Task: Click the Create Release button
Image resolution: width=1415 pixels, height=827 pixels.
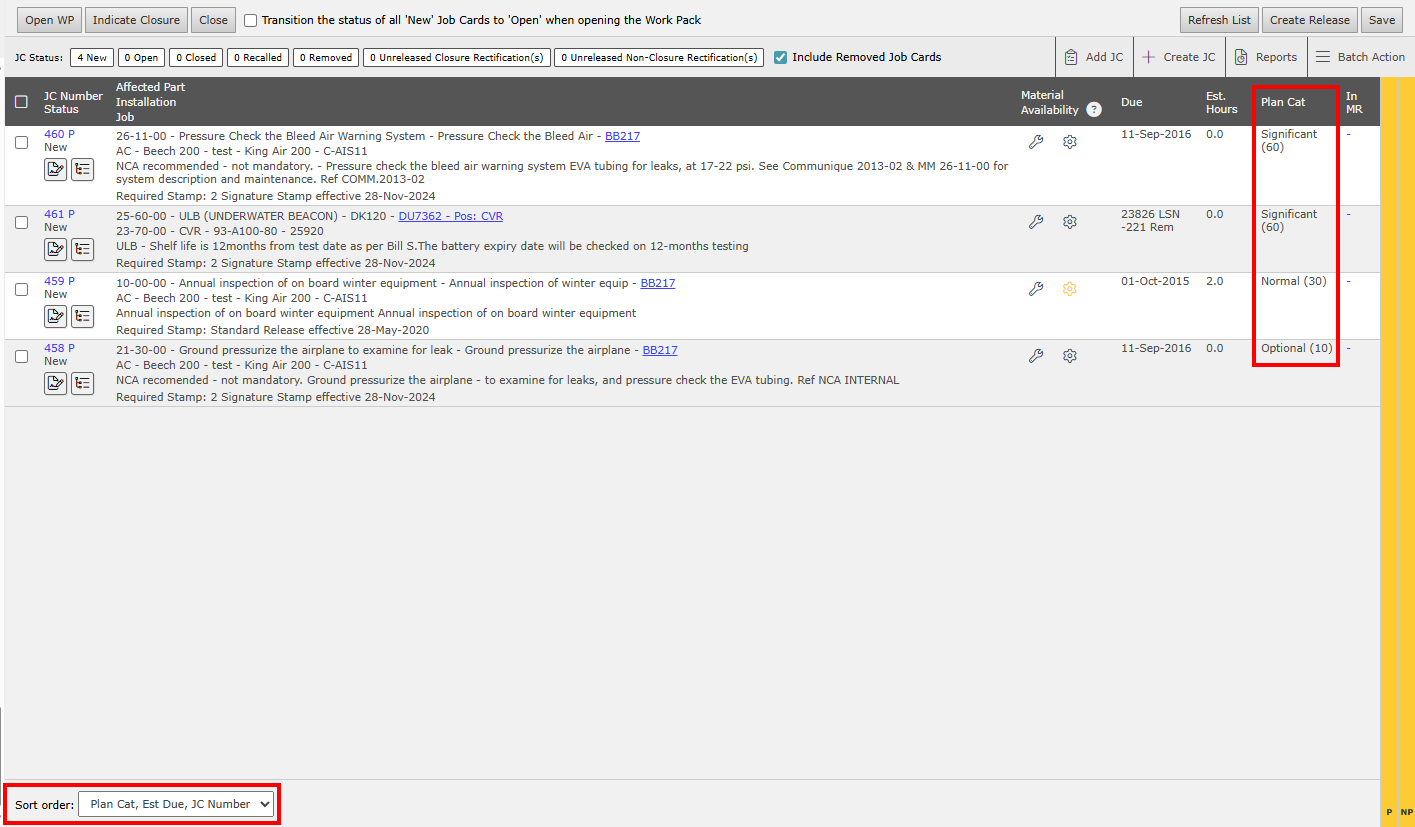Action: tap(1309, 20)
